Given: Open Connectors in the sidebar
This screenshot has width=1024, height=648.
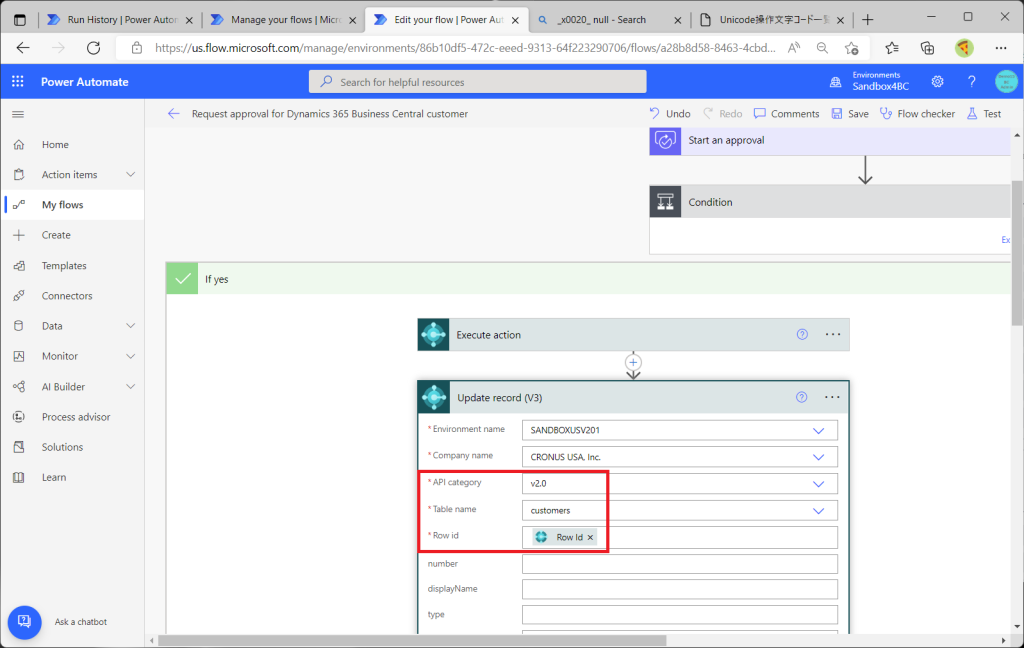Looking at the screenshot, I should [x=72, y=296].
